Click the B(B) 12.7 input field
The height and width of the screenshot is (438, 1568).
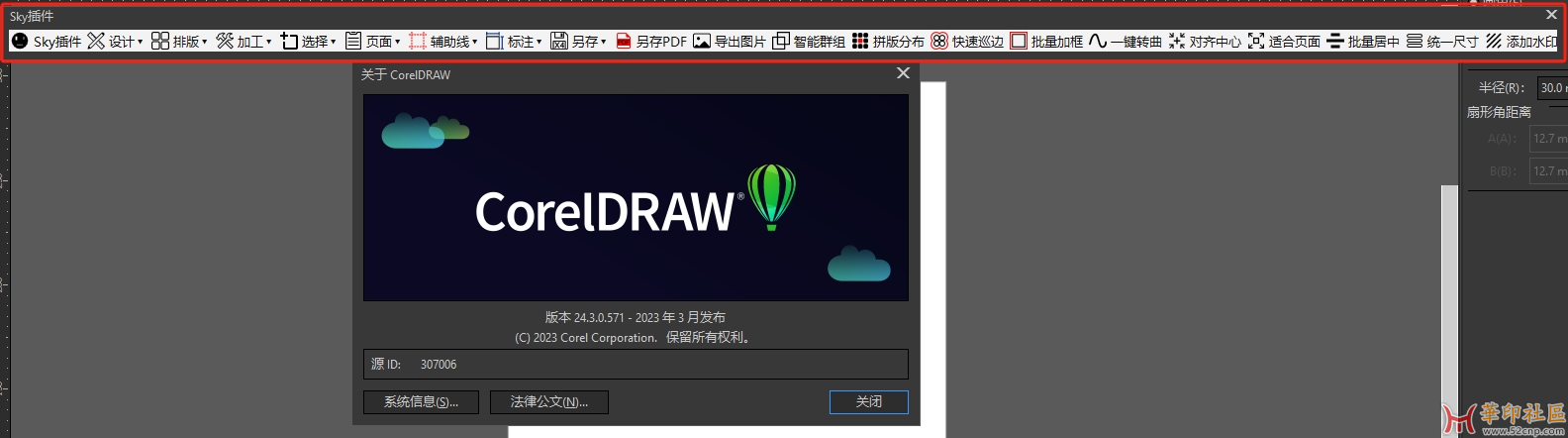1549,171
